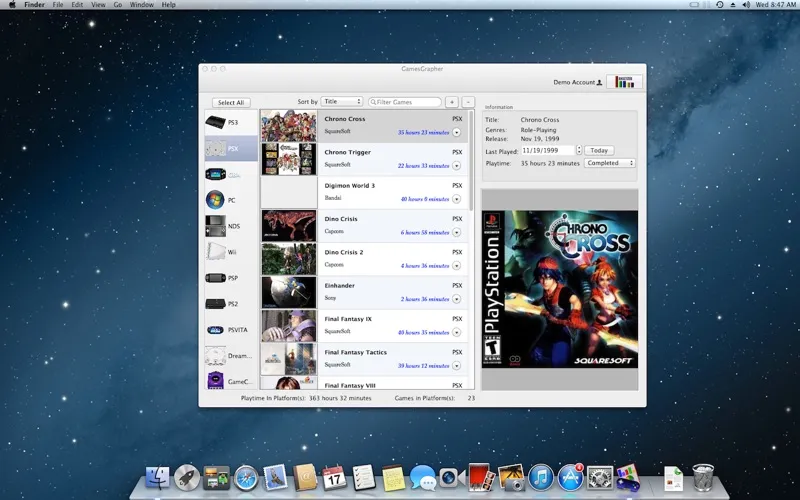Open Calendar showing 17 in dock
The height and width of the screenshot is (500, 800).
(335, 478)
